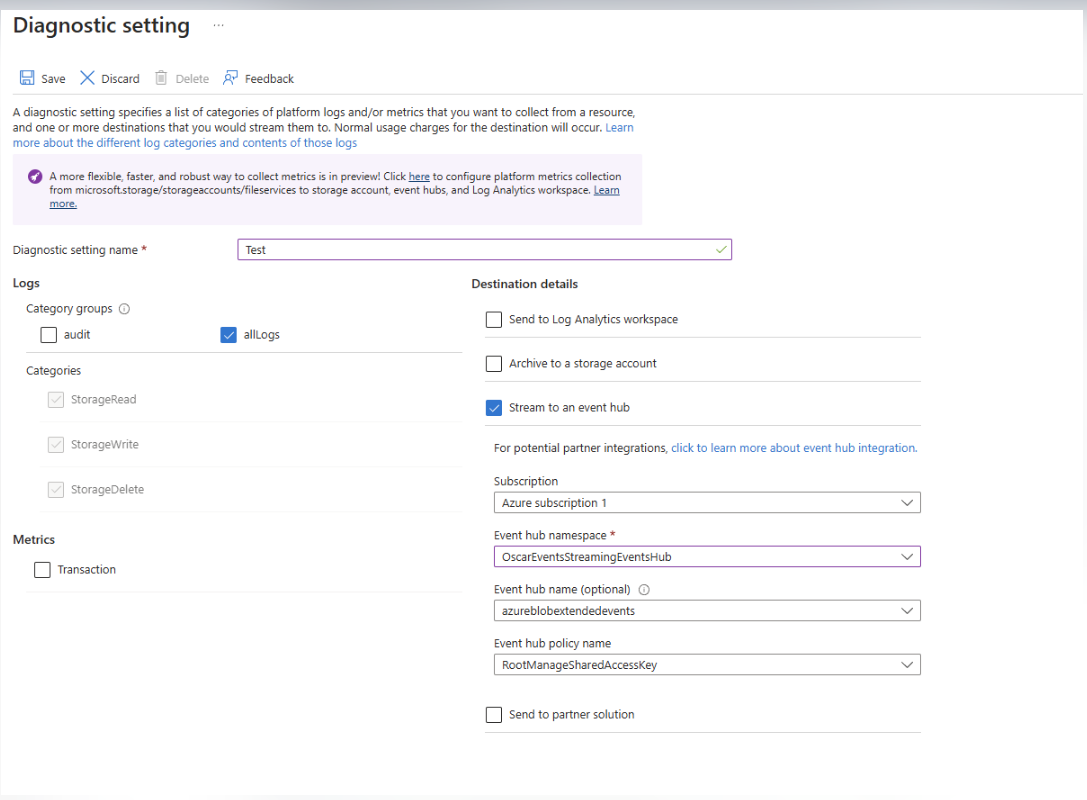
Task: Click the rocket preview icon in banner
Action: [35, 176]
